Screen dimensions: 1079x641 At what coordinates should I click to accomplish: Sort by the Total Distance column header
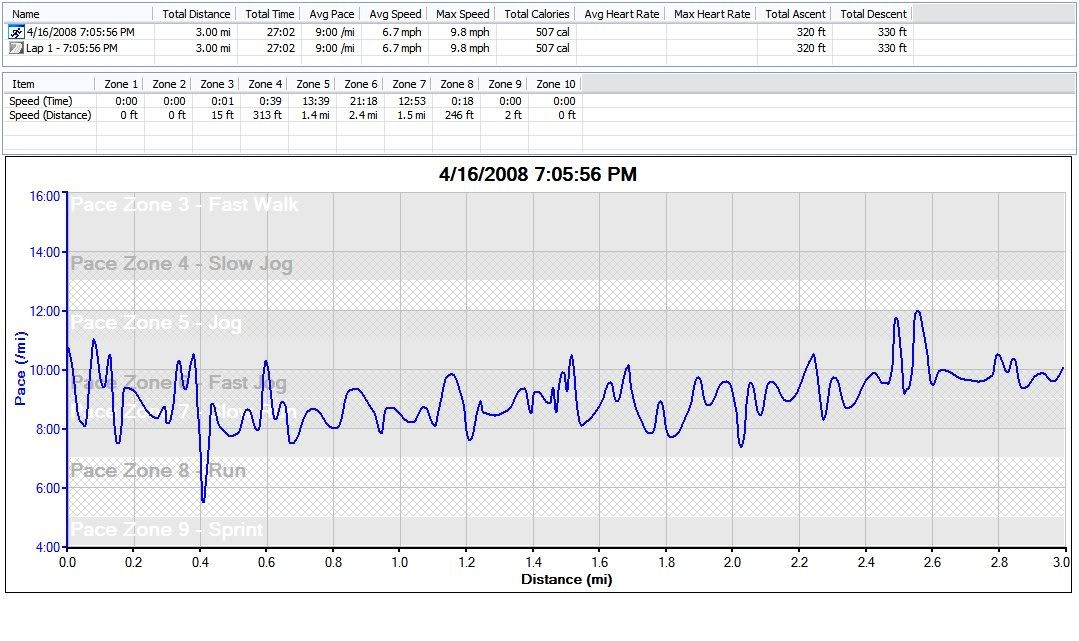pos(196,14)
